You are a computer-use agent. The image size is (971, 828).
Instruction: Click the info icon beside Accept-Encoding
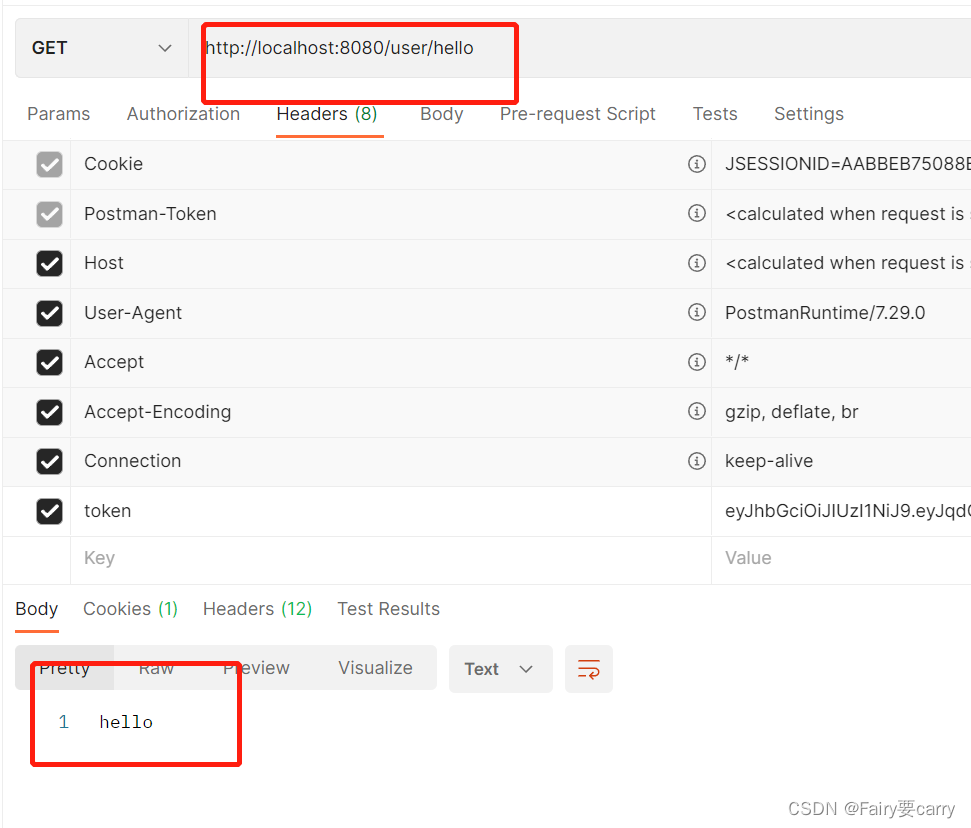tap(697, 412)
